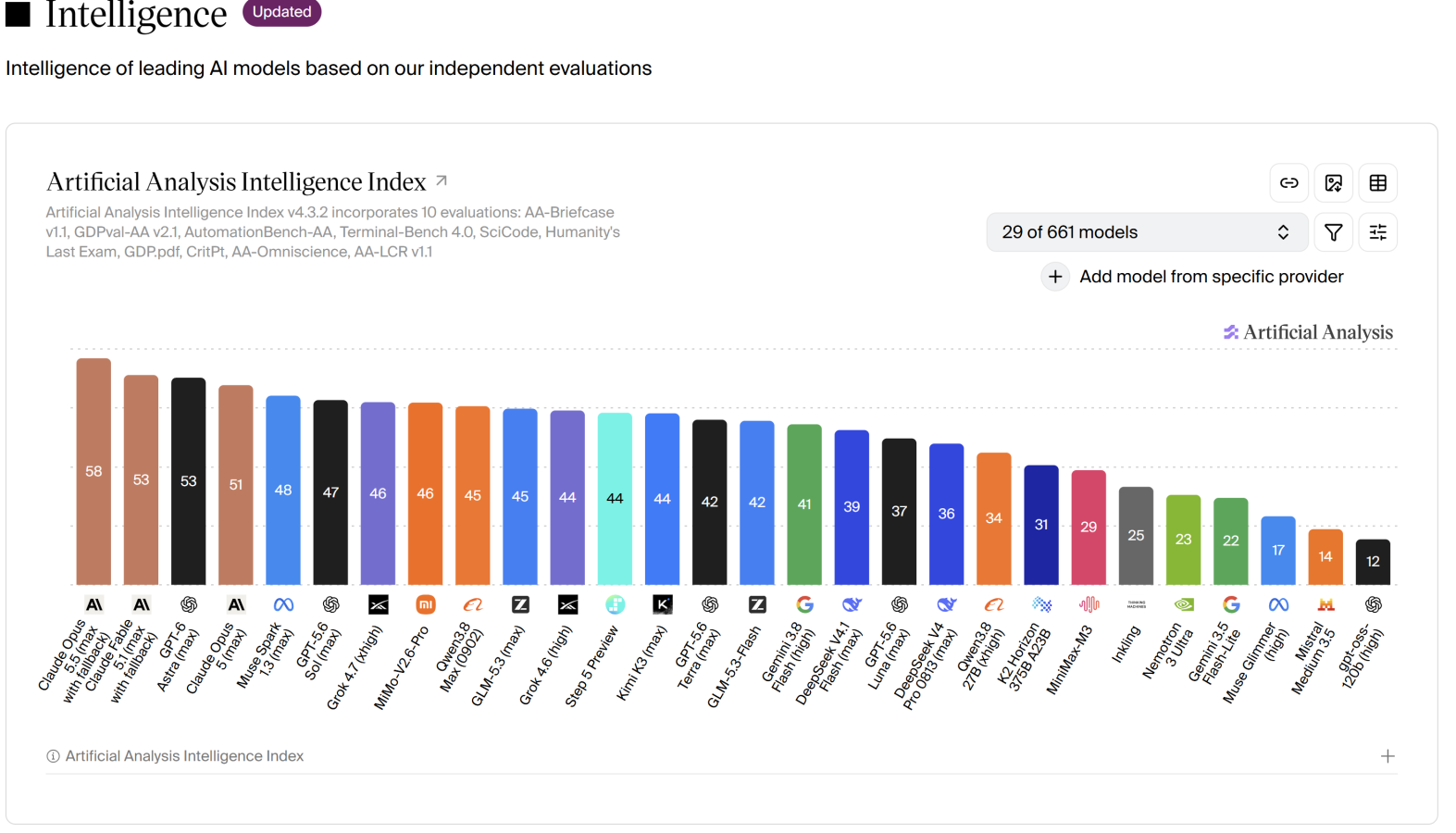Open the 29 of 661 models dropdown
This screenshot has height=833, width=1456.
(x=1147, y=232)
